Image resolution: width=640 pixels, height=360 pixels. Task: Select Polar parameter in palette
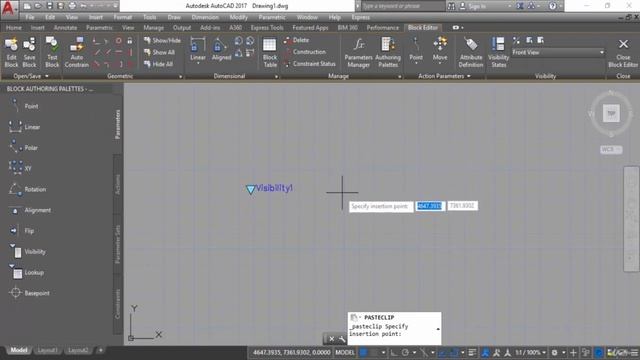coord(24,148)
